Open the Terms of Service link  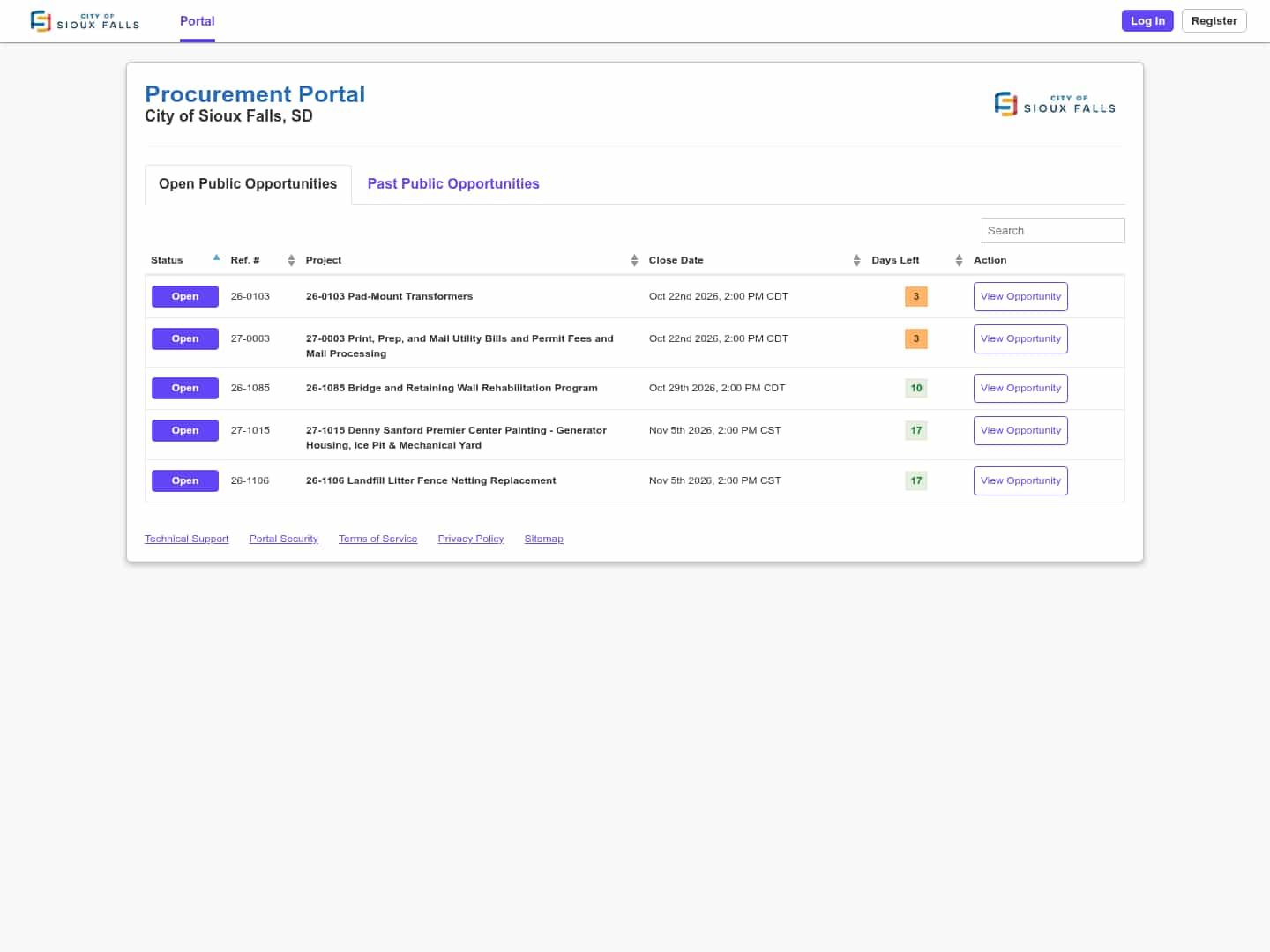coord(377,539)
